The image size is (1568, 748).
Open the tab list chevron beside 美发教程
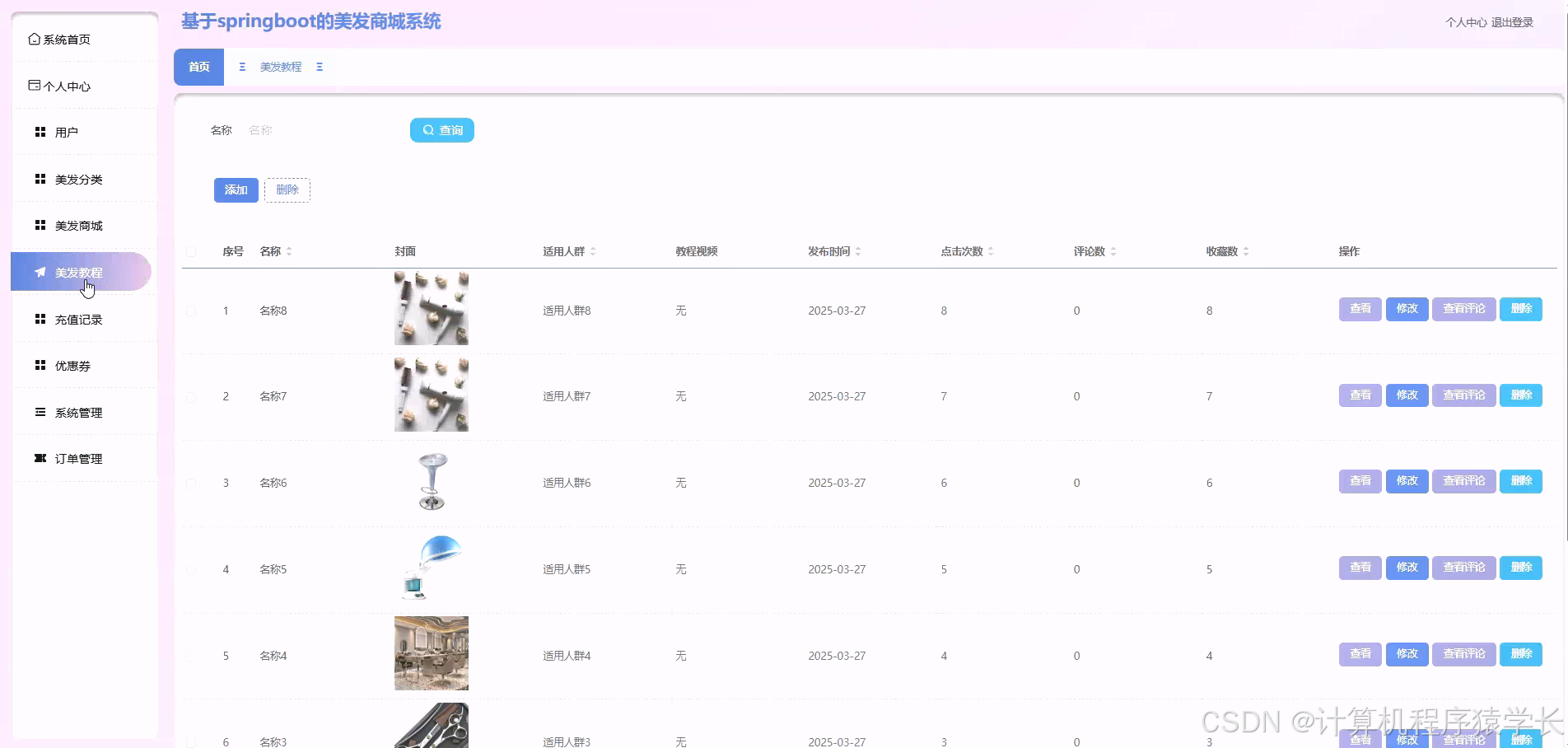(x=320, y=67)
